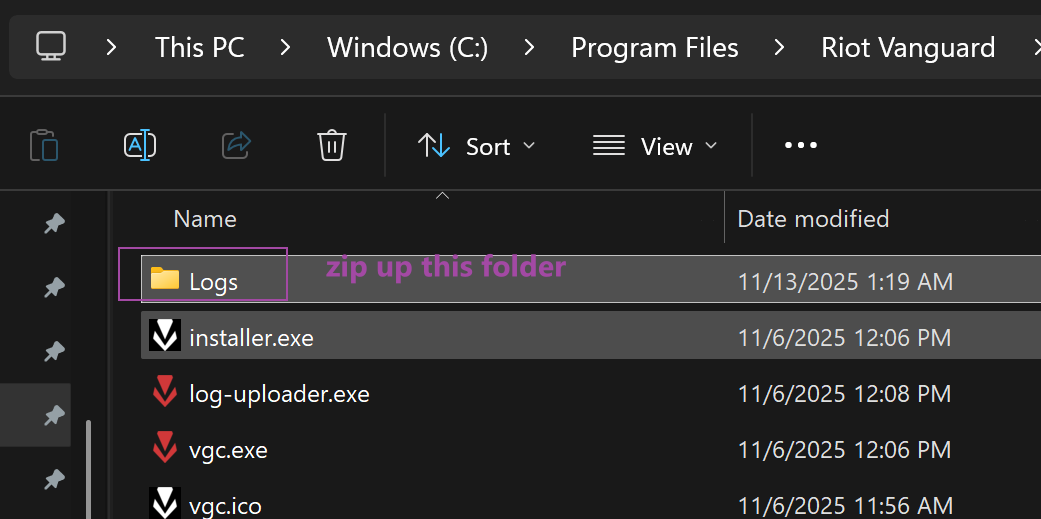Click the Logs folder icon

(165, 280)
